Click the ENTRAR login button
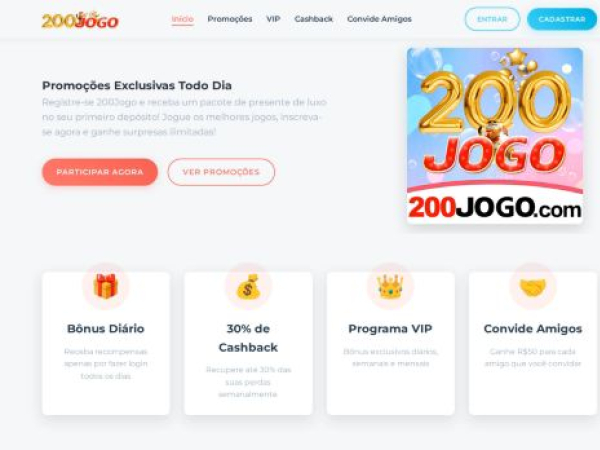 click(x=492, y=19)
